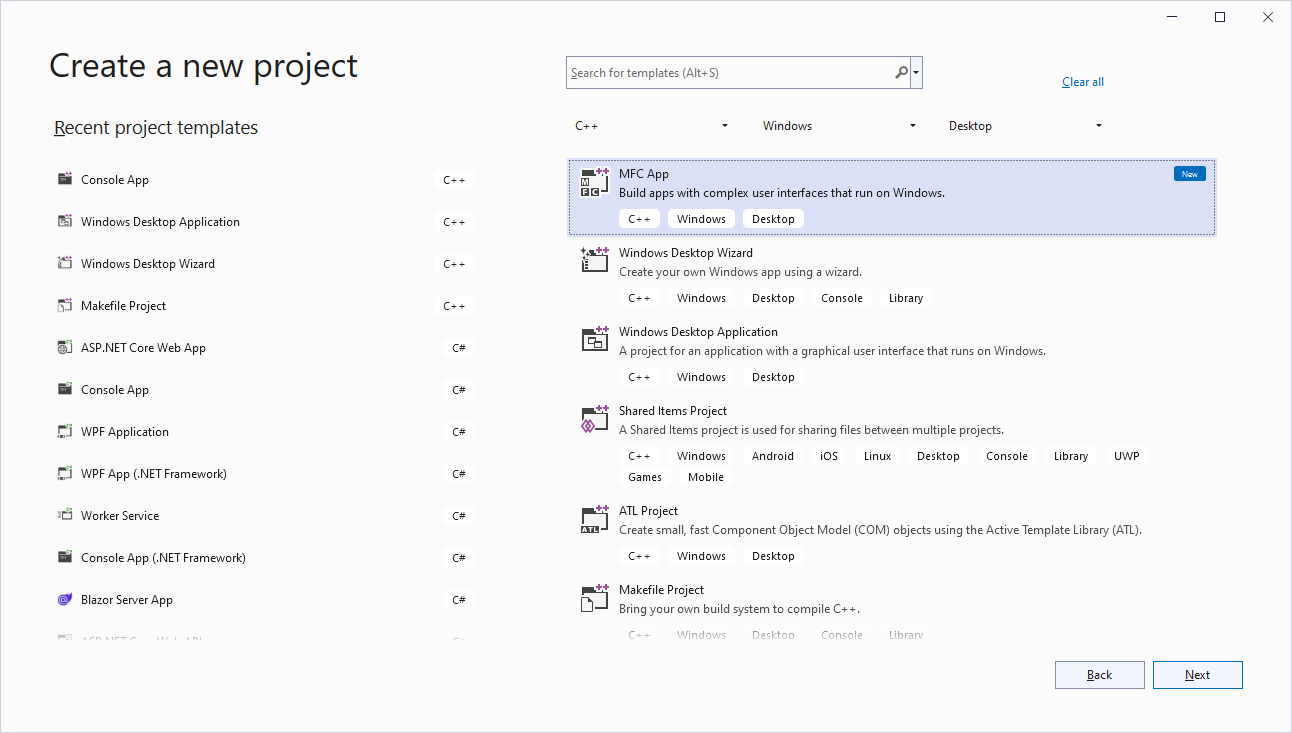The image size is (1292, 733).
Task: Click the MFC App description text
Action: pyautogui.click(x=782, y=193)
